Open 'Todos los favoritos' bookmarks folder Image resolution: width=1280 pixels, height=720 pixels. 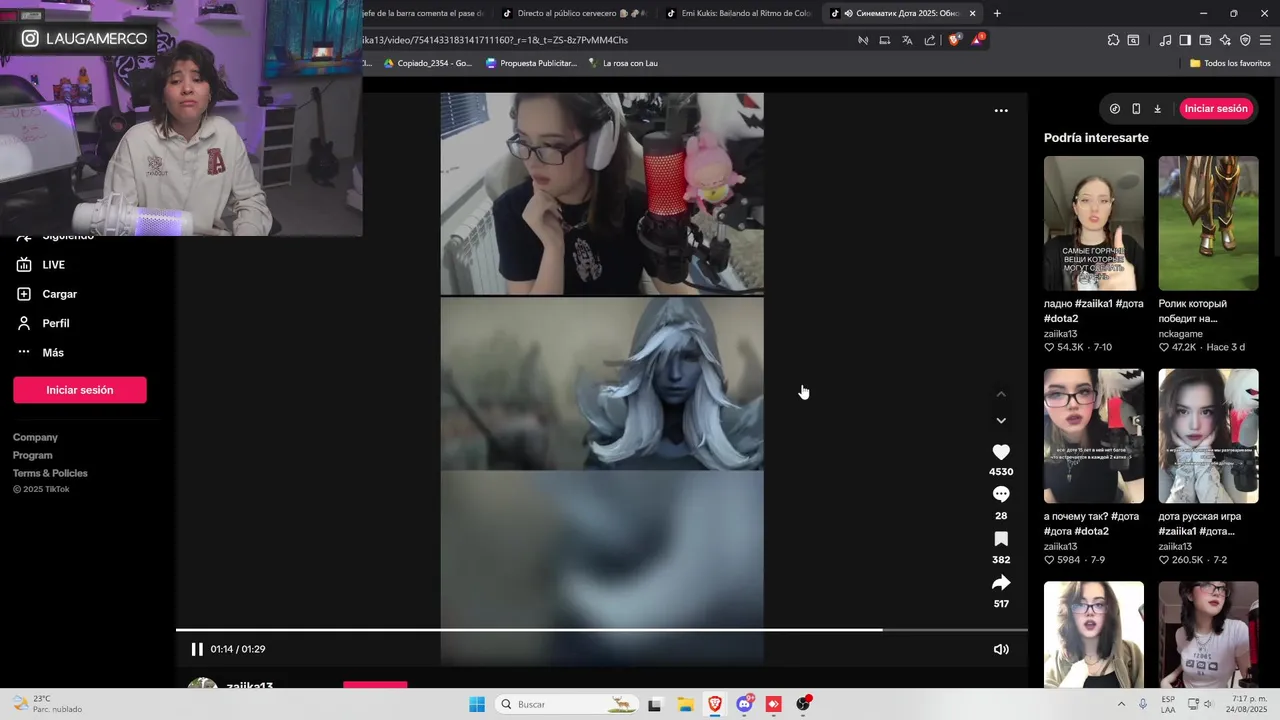pyautogui.click(x=1230, y=63)
